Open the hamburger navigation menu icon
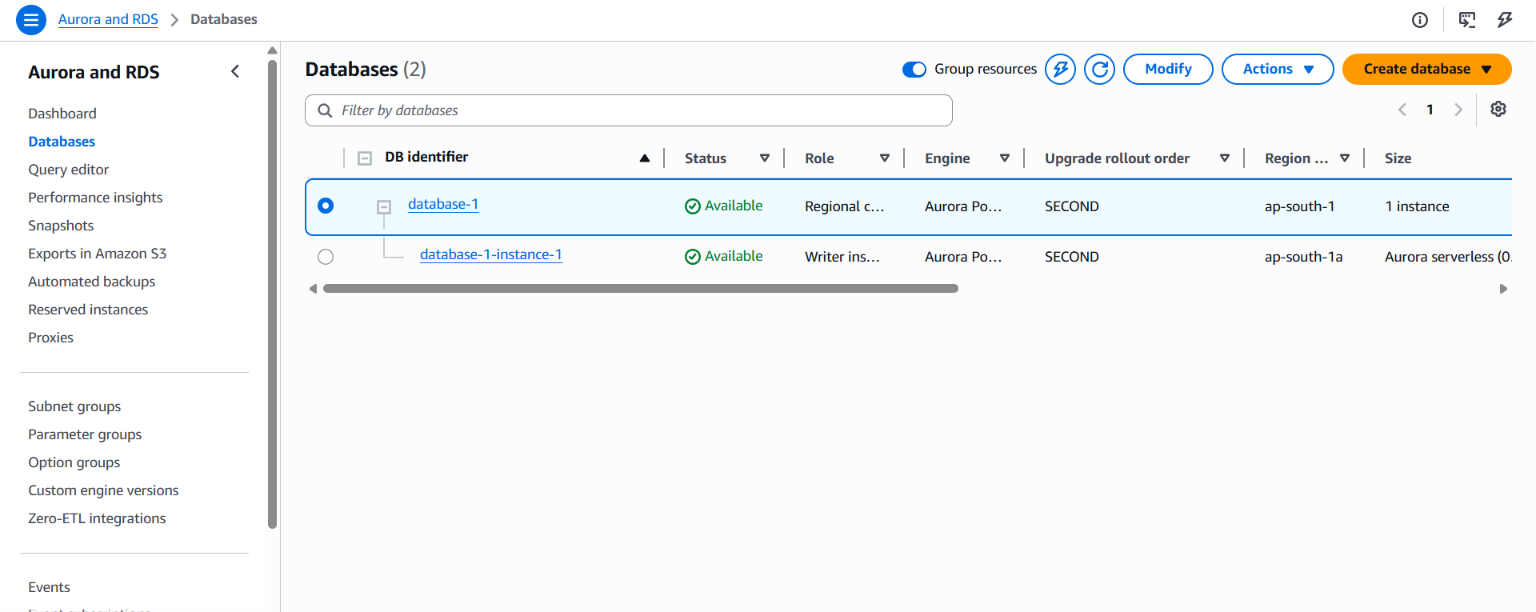 pos(31,19)
